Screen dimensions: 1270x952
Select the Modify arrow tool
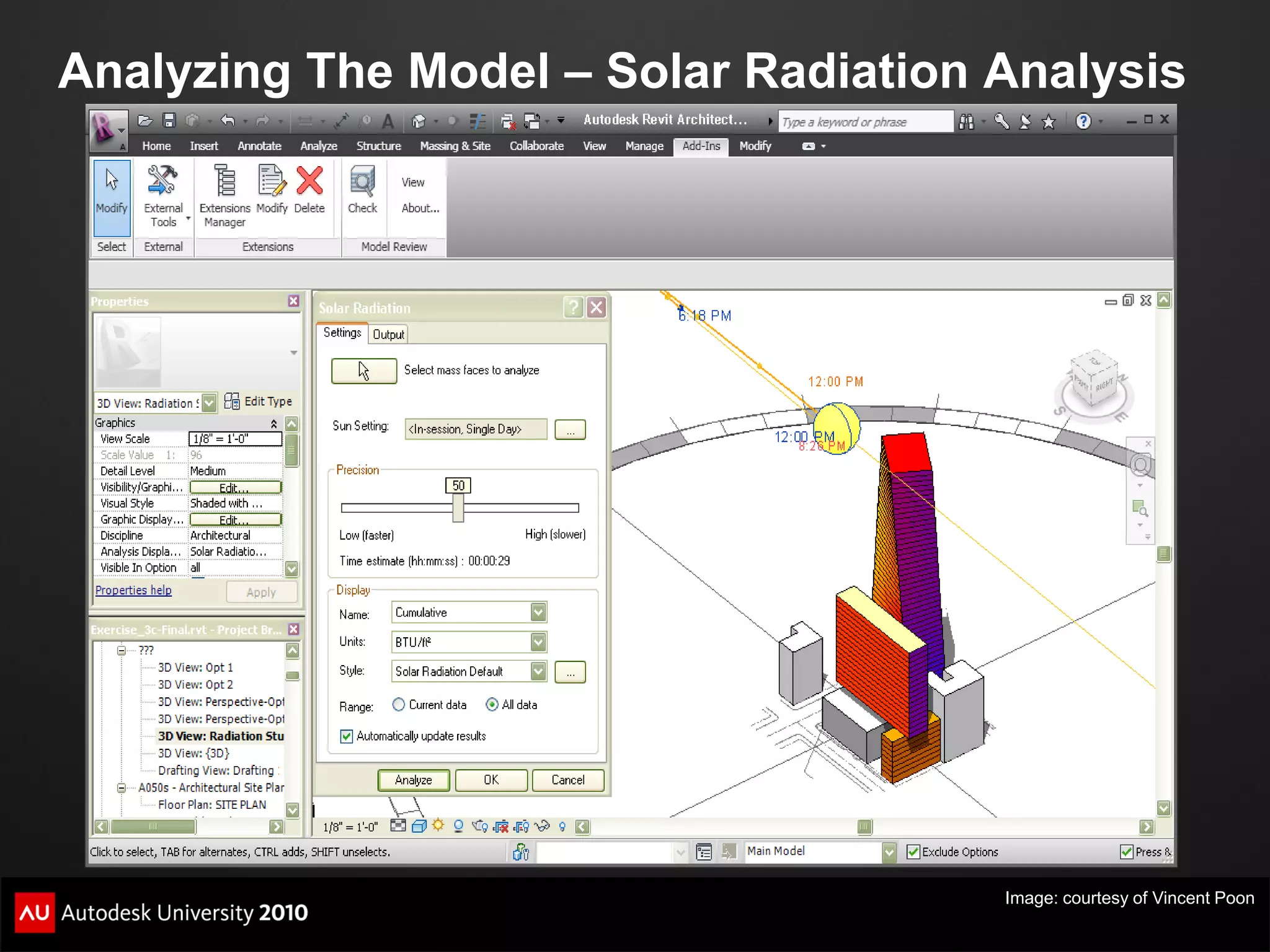[x=112, y=197]
